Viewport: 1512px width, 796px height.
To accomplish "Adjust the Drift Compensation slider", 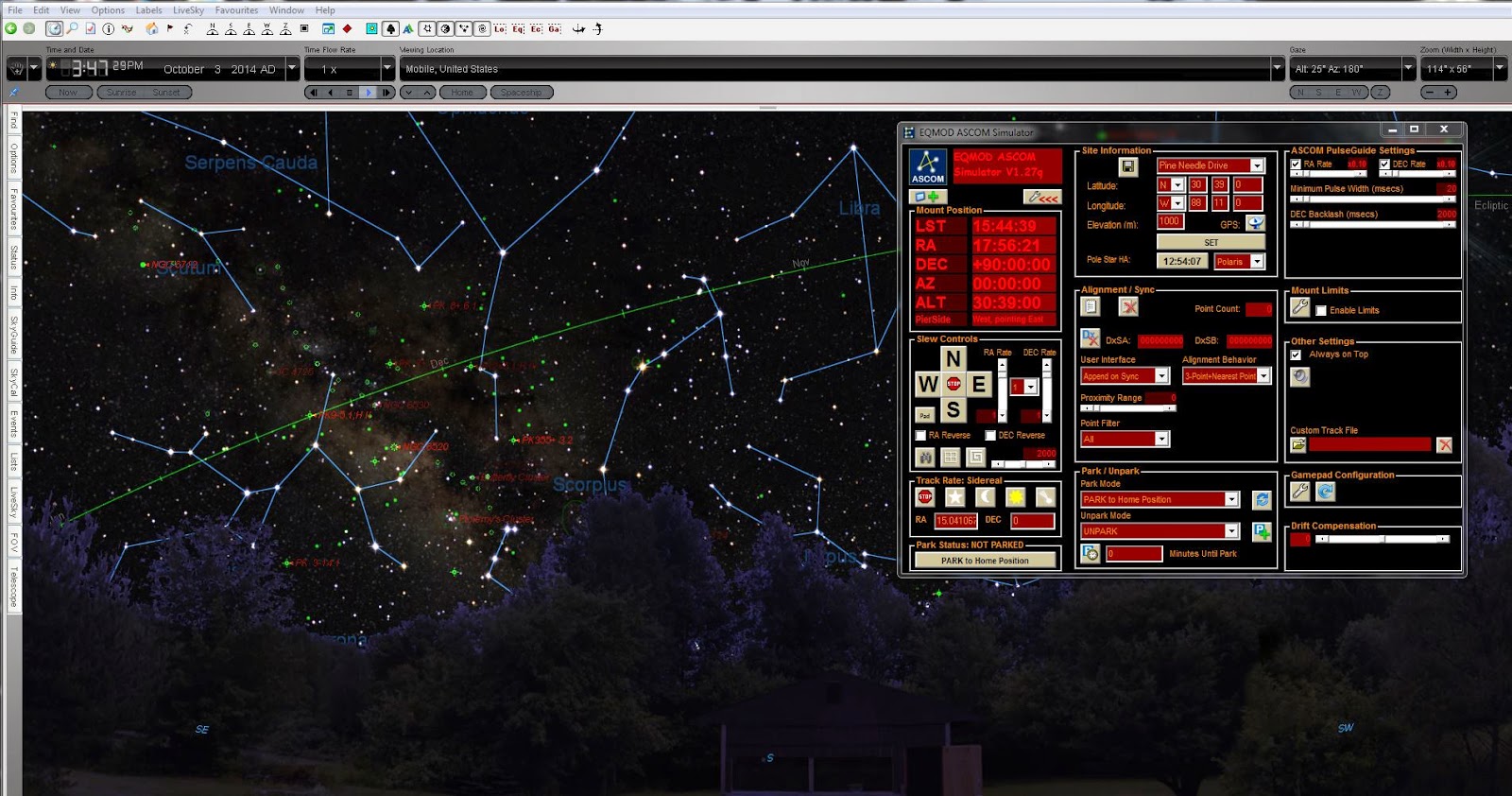I will point(1383,539).
